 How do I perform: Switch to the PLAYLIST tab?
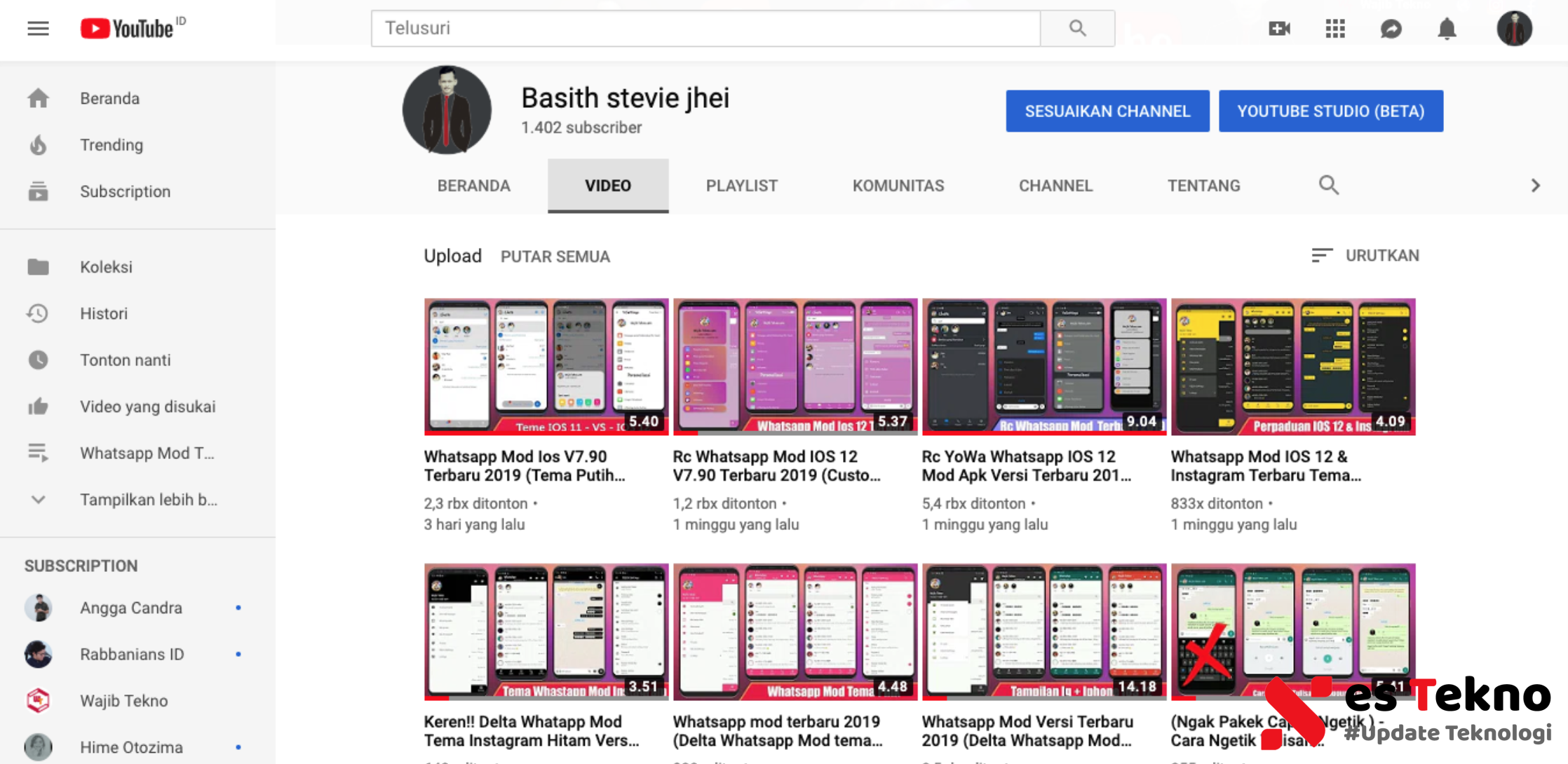pos(741,186)
